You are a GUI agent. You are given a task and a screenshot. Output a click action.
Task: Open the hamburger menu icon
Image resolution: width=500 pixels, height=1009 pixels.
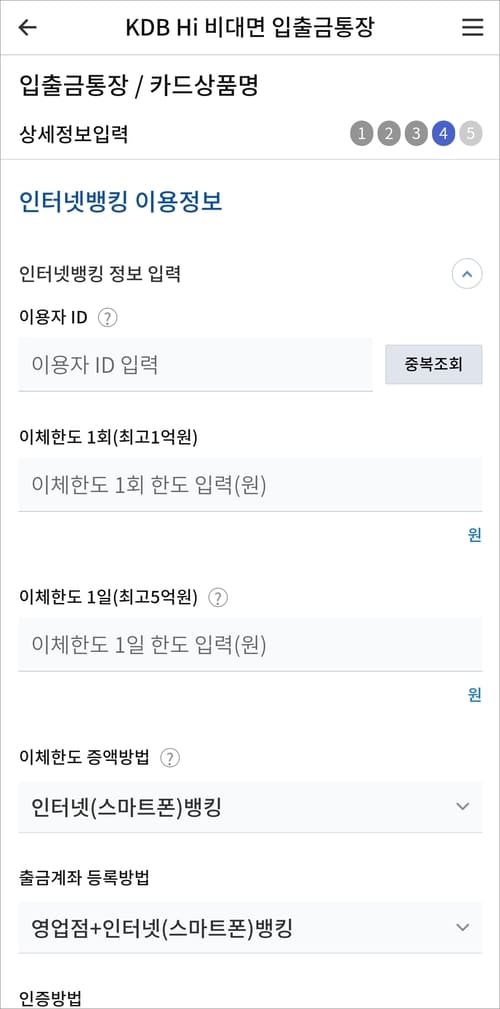[x=472, y=28]
